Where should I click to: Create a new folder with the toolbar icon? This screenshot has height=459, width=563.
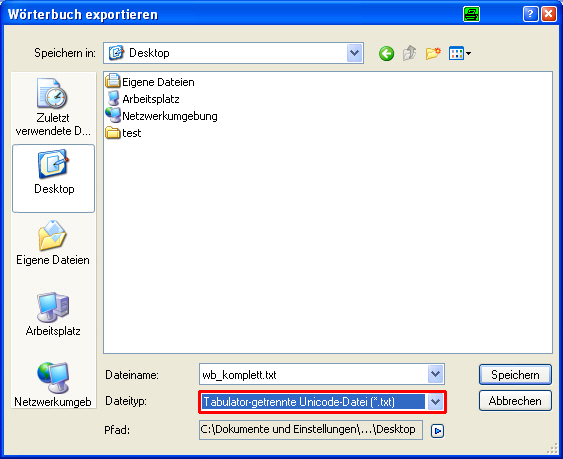(433, 54)
